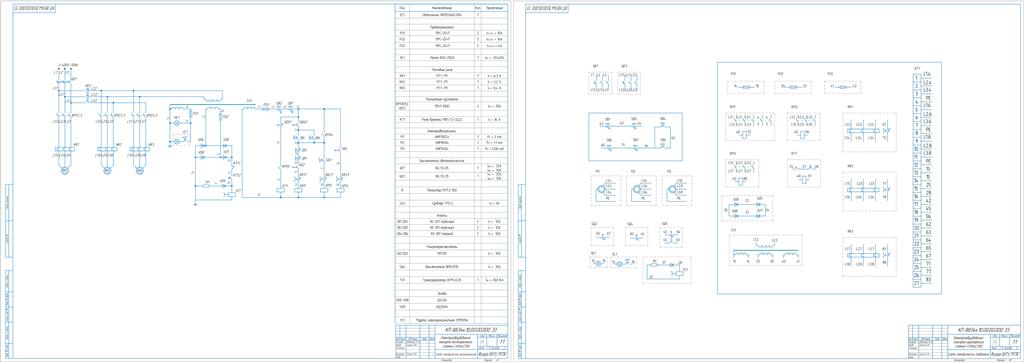1024x362 pixels.
Task: Select the TV1 transformer symbol in the left schematic
Action: pyautogui.click(x=249, y=107)
